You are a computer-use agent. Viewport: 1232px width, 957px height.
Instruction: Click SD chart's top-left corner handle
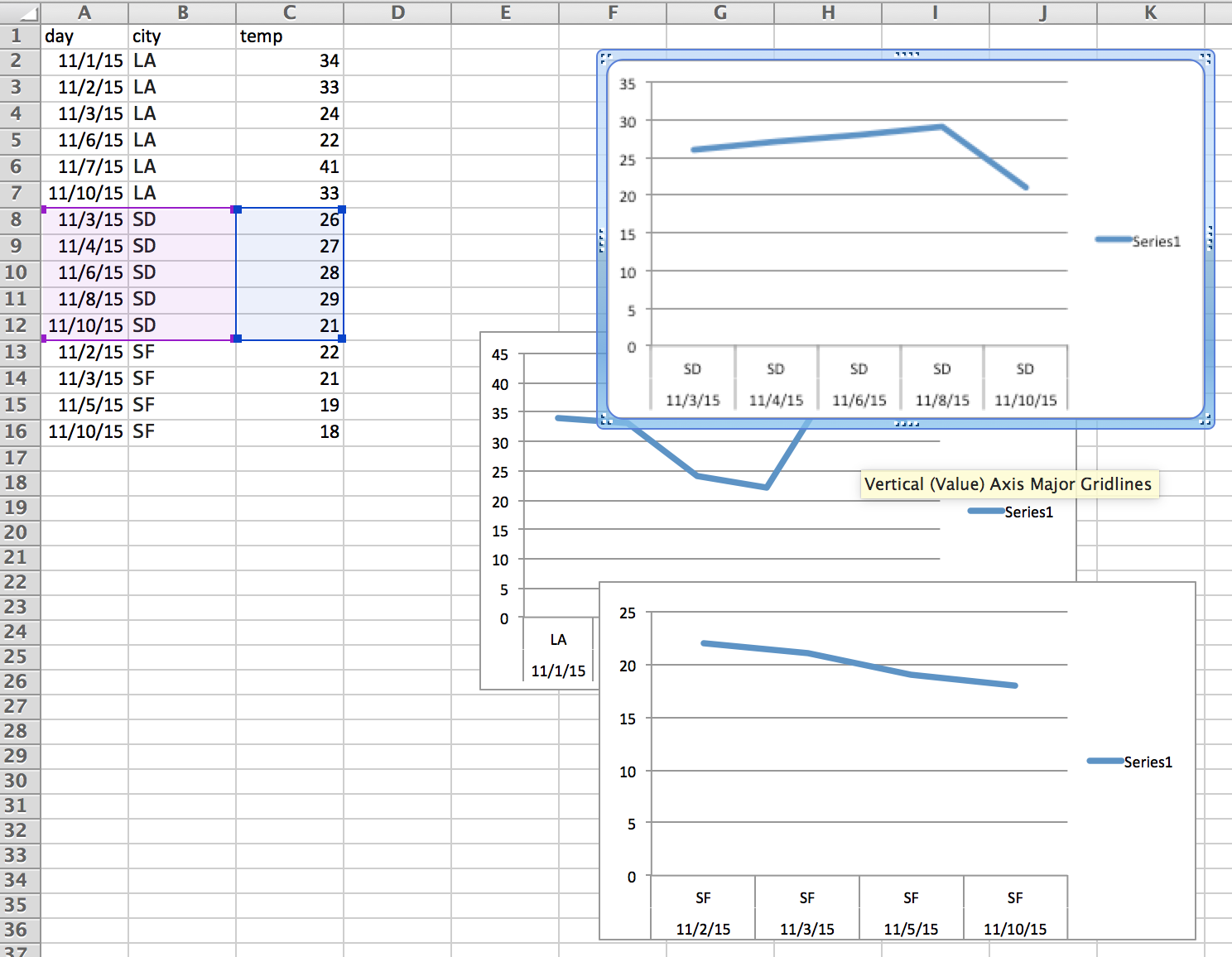(605, 58)
